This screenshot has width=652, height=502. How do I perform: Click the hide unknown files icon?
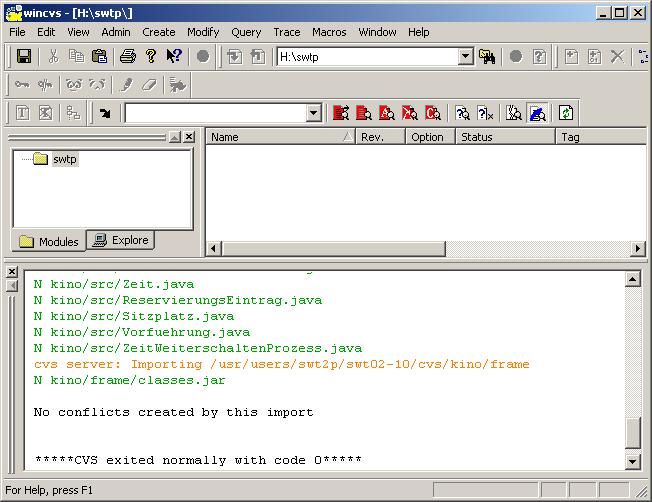485,113
